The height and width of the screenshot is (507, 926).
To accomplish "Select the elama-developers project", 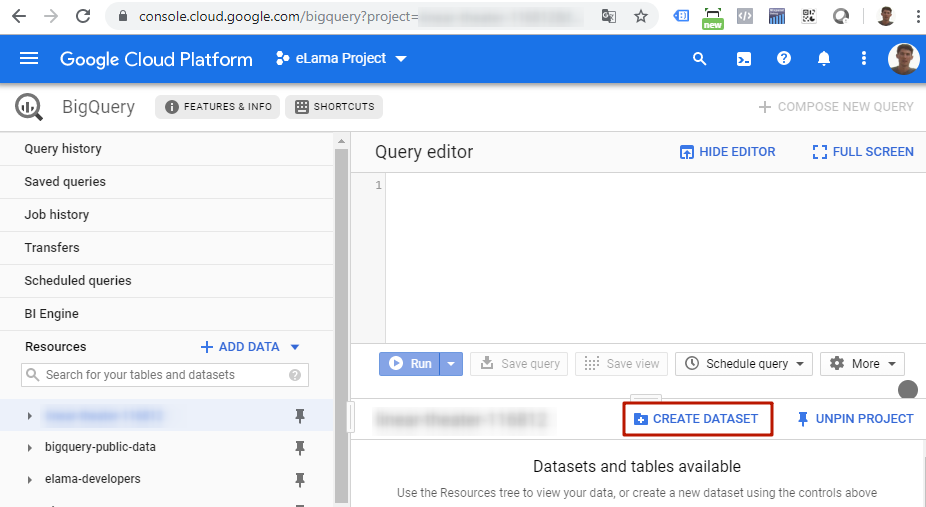I will [x=93, y=479].
